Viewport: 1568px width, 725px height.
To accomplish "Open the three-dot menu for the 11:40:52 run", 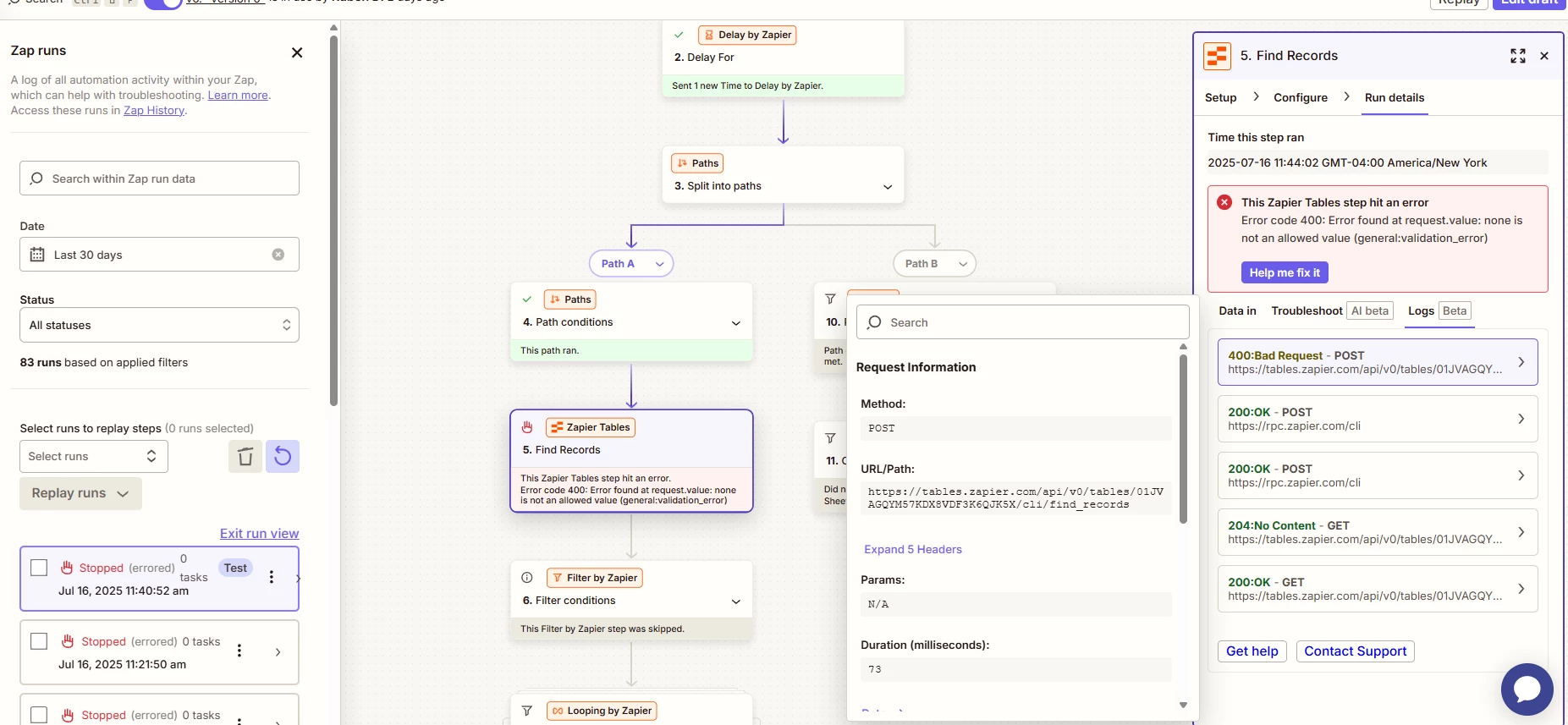I will click(x=272, y=577).
